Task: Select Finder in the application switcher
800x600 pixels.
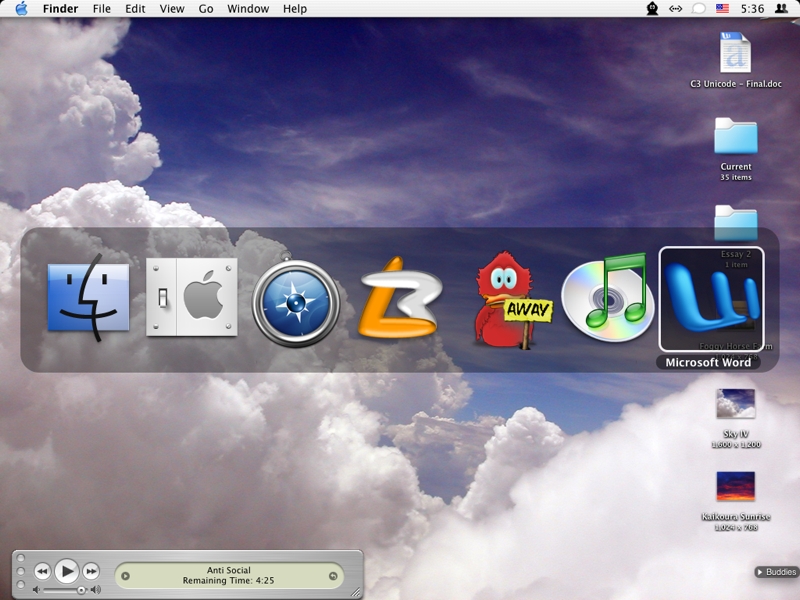Action: coord(89,299)
